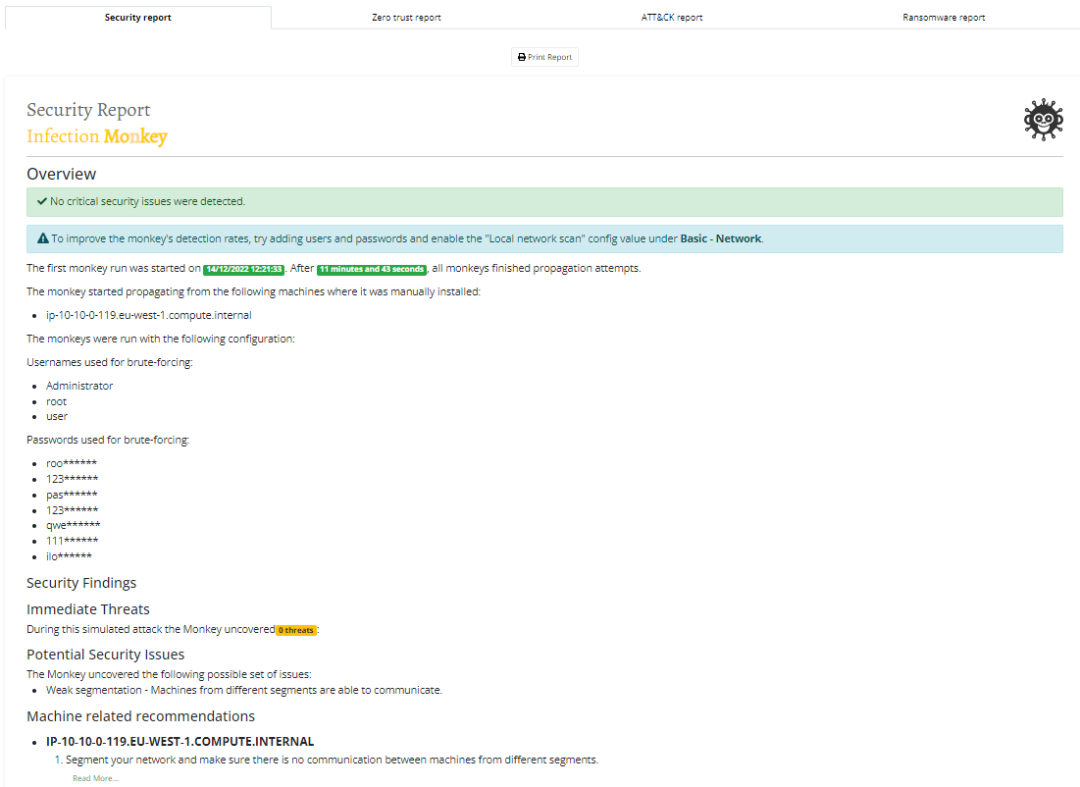Click the Infection Monkey title text

click(97, 136)
